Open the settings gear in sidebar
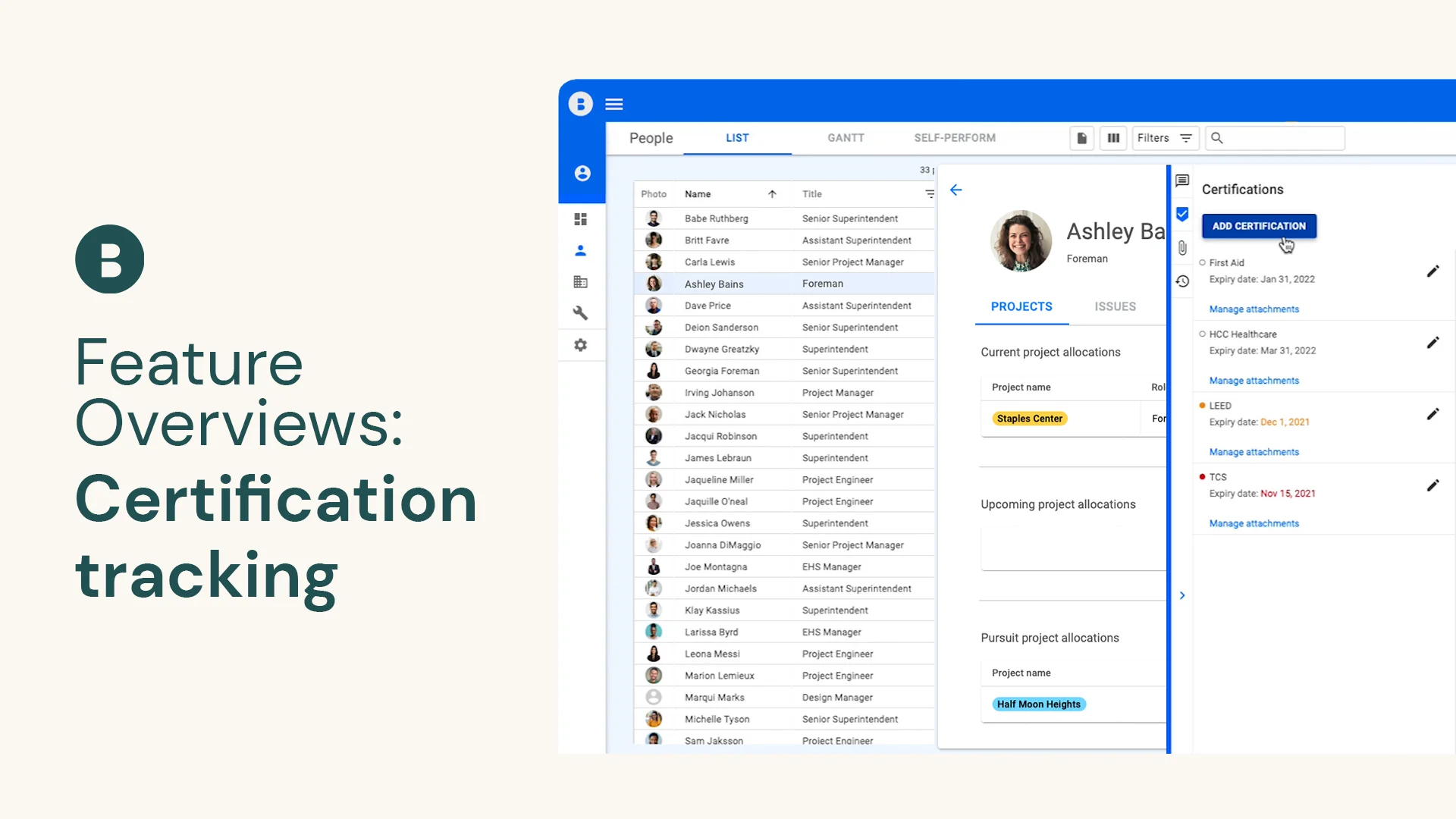This screenshot has width=1456, height=819. [x=581, y=345]
